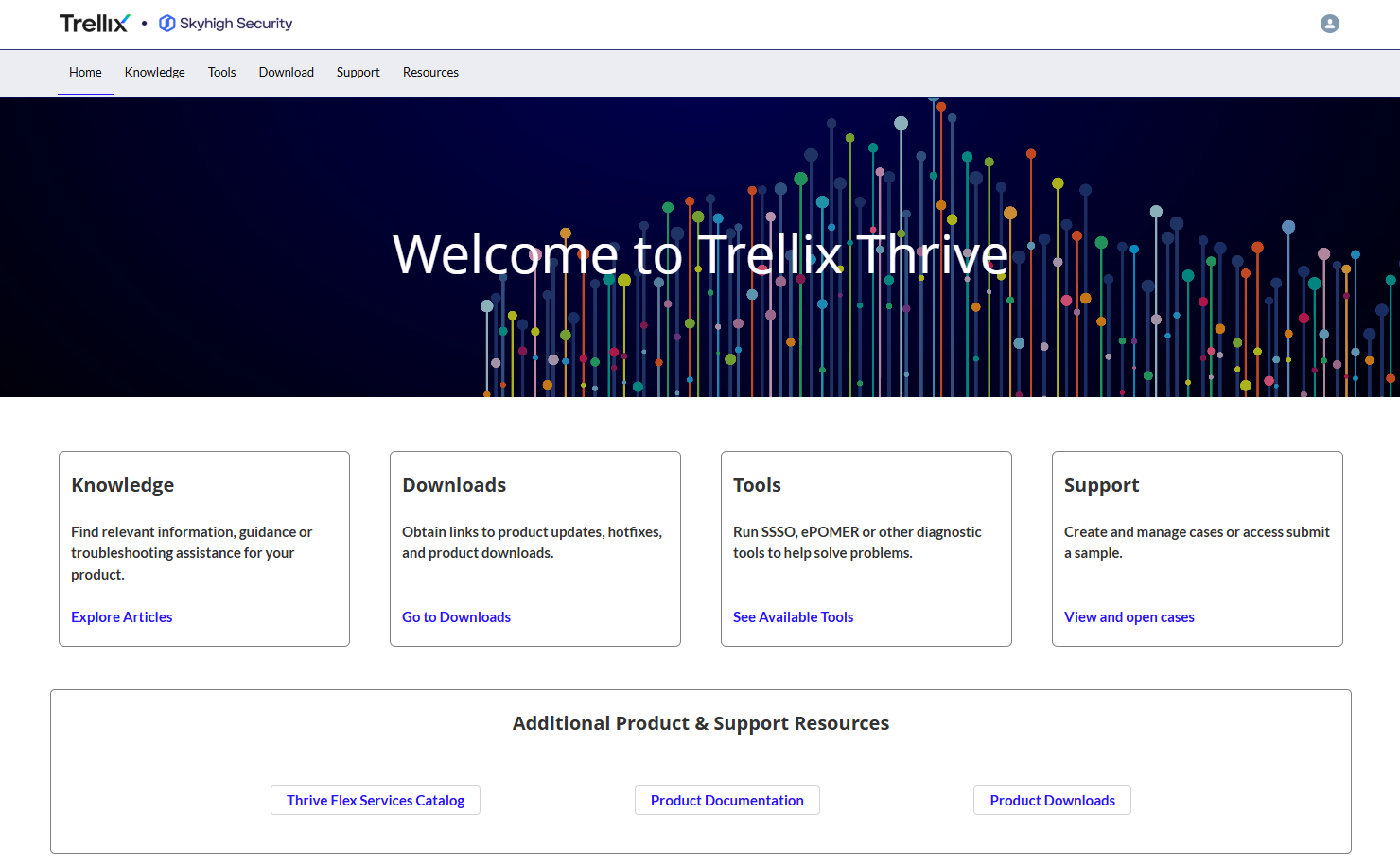Click the Knowledge card heading
Viewport: 1400px width, 866px height.
point(122,485)
